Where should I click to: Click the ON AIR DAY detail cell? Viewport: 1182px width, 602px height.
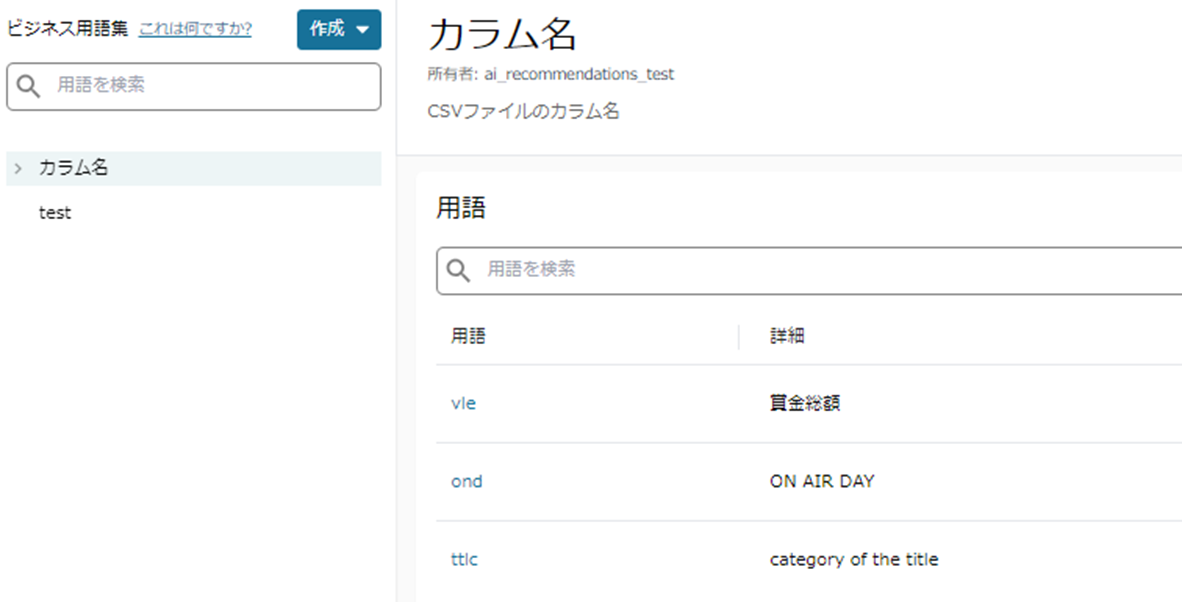point(822,481)
